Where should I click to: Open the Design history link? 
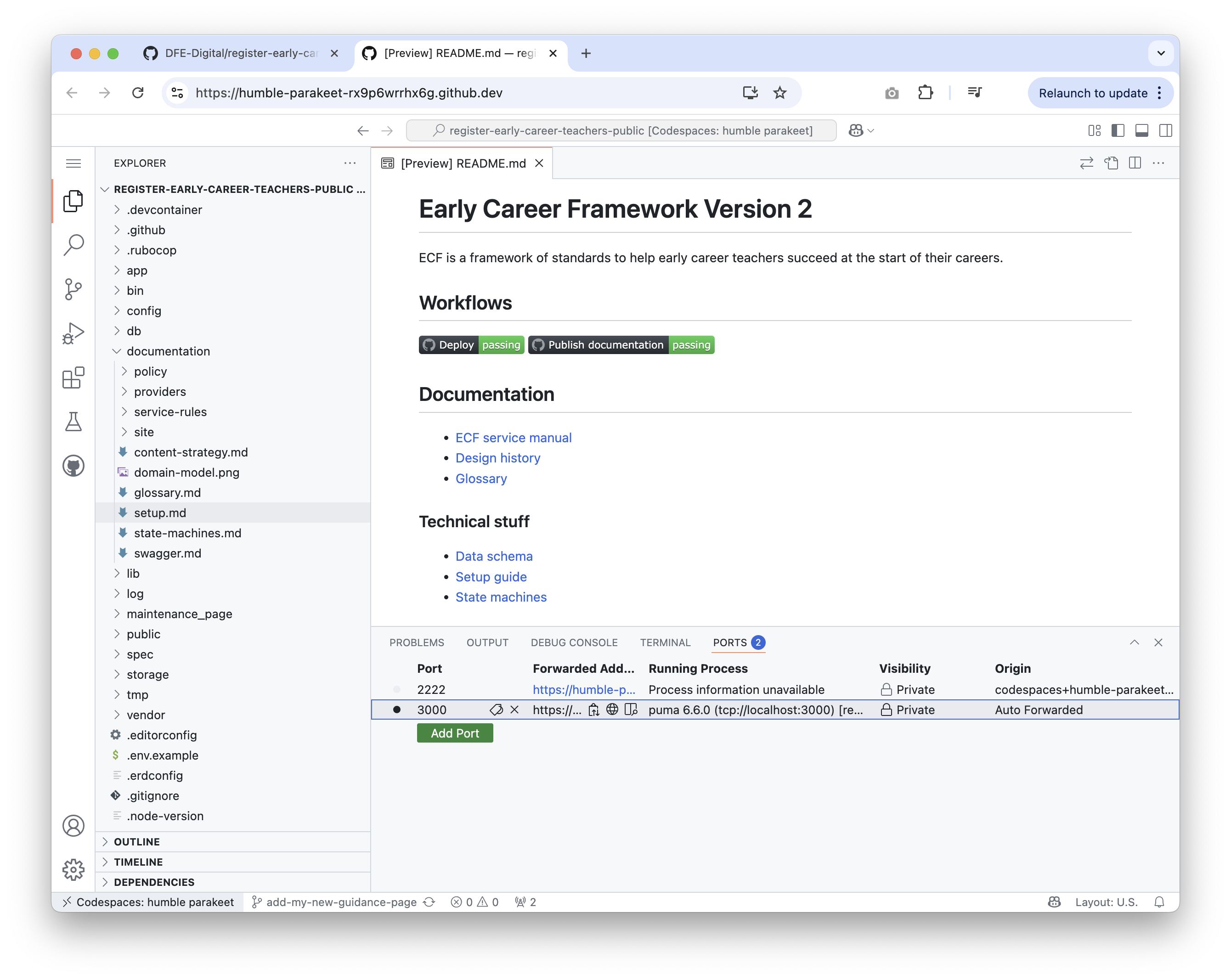point(497,458)
